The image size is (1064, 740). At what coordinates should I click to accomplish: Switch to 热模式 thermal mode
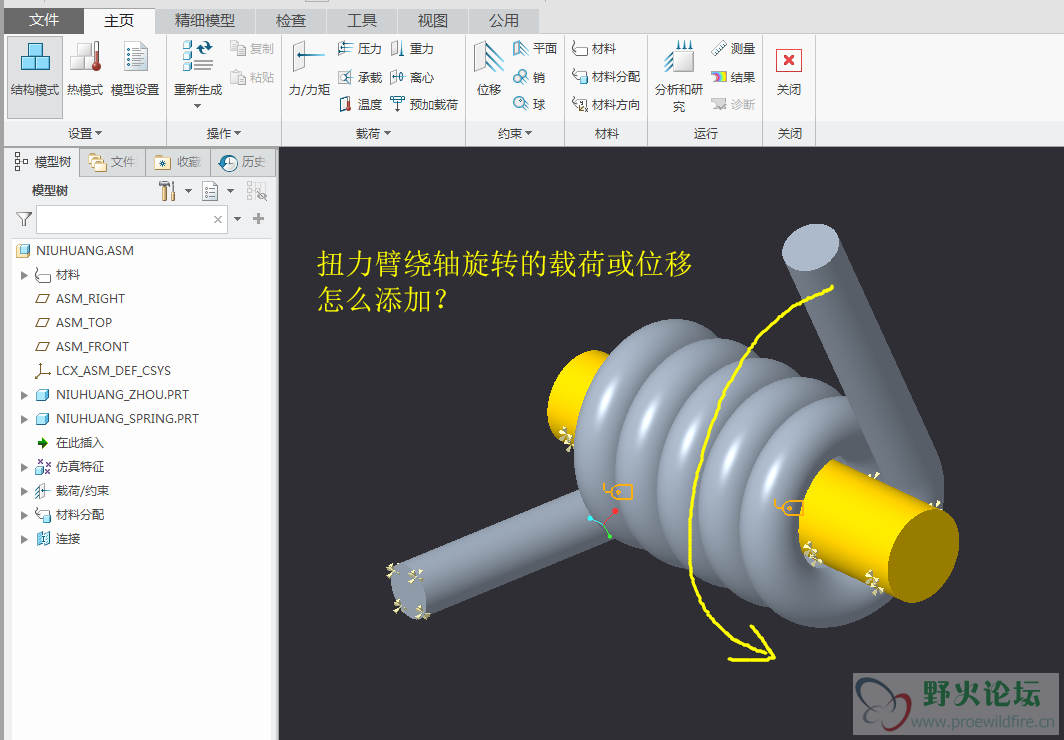(85, 70)
